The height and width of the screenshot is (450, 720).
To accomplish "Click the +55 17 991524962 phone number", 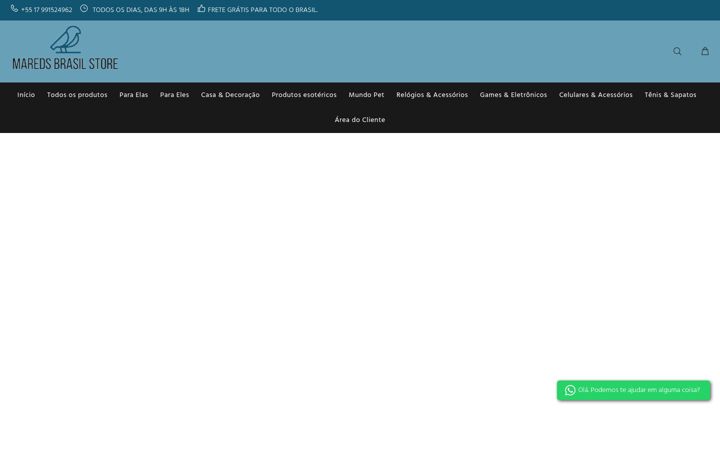I will pos(46,10).
